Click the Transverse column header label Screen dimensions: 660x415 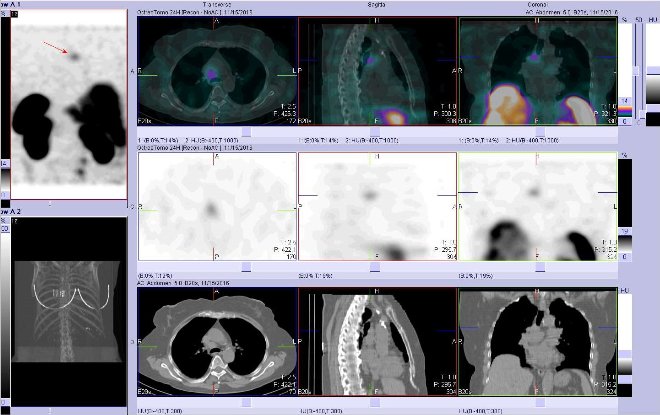pyautogui.click(x=217, y=5)
